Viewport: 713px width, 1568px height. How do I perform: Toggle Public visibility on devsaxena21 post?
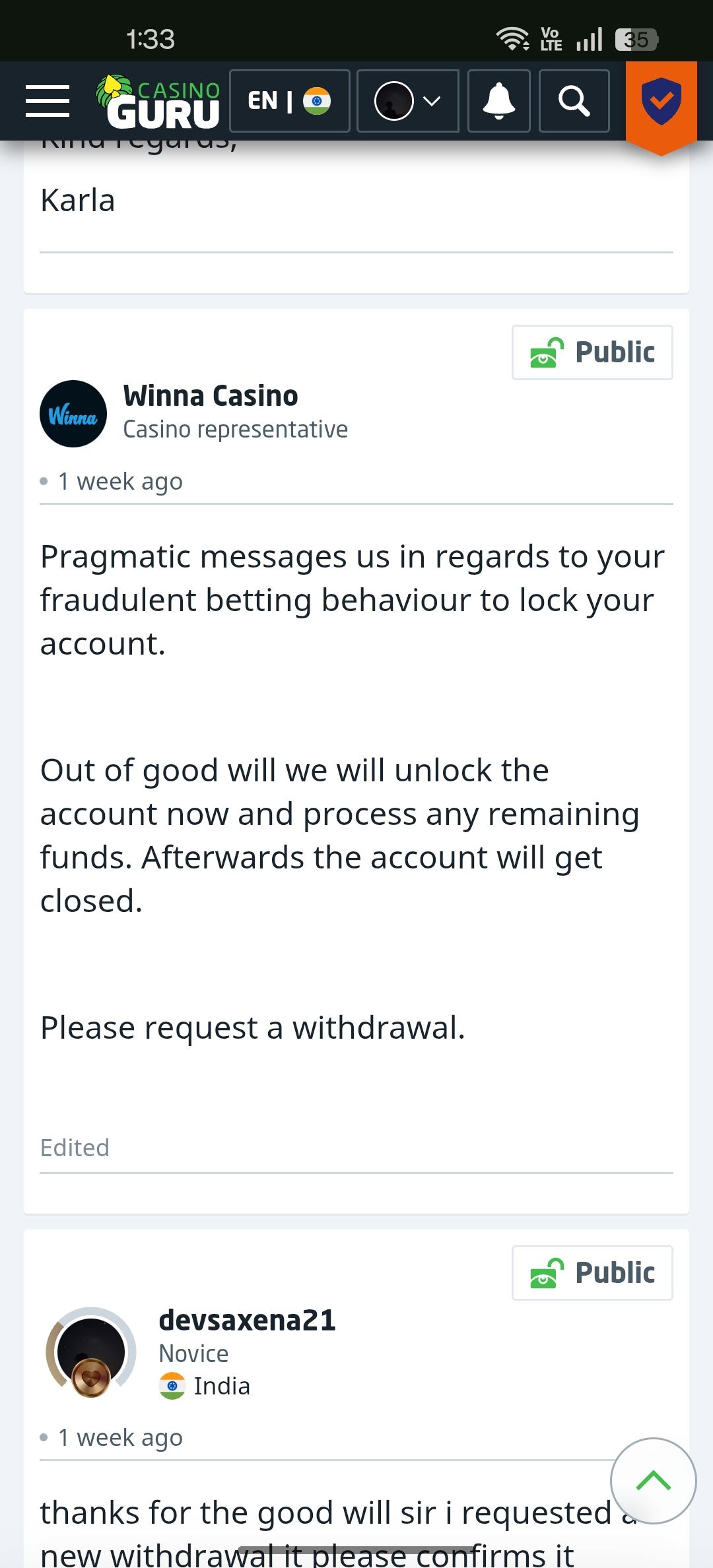(592, 1273)
